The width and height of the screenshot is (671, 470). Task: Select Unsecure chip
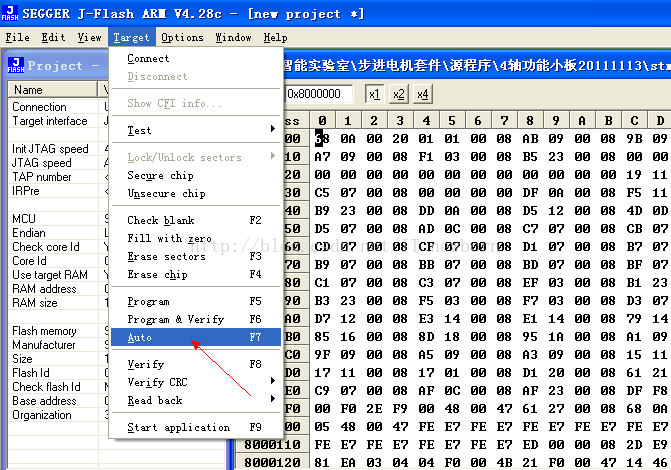[x=196, y=193]
